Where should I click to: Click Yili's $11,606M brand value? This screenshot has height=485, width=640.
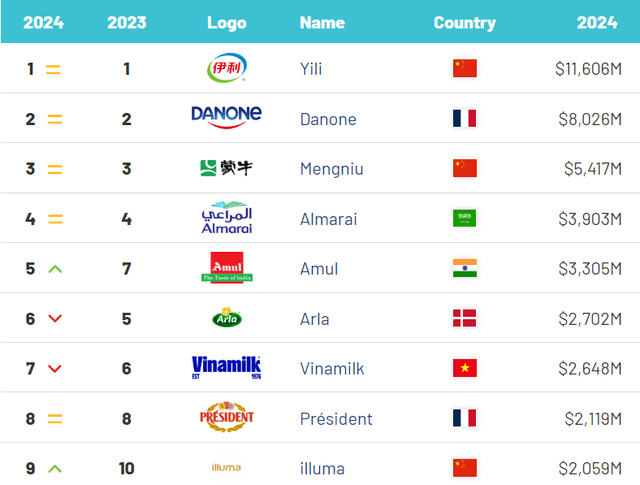coord(590,69)
